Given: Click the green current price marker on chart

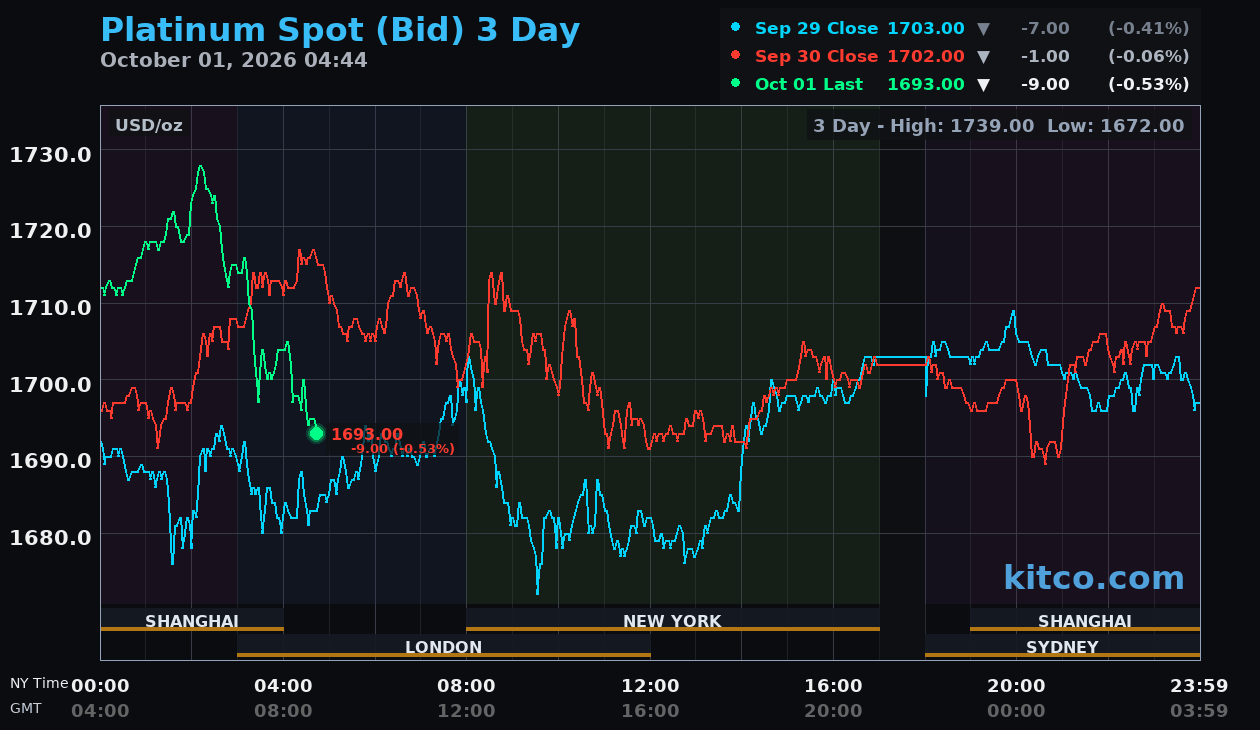Looking at the screenshot, I should 316,433.
